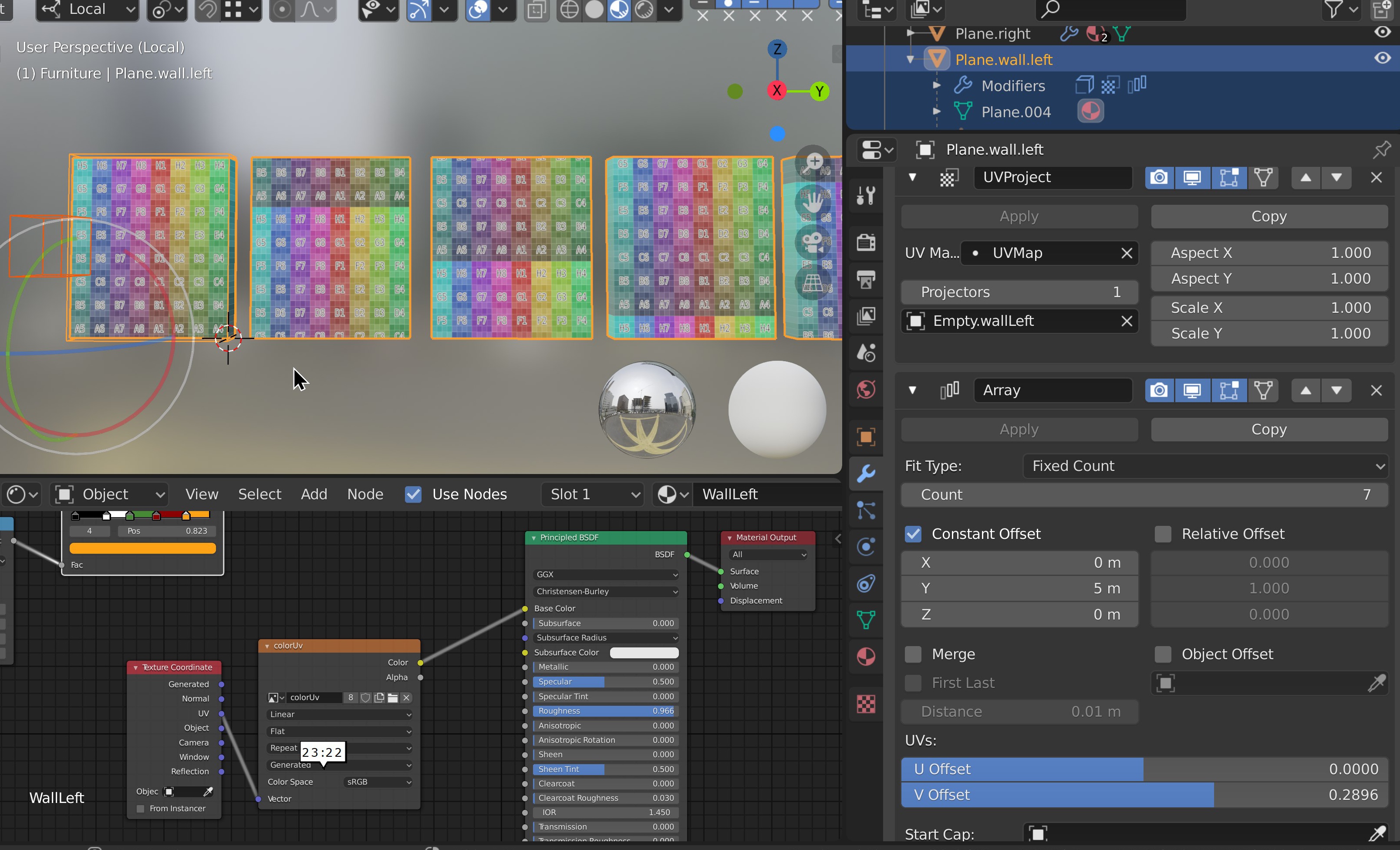
Task: Click Apply on the Array modifier
Action: (1019, 429)
